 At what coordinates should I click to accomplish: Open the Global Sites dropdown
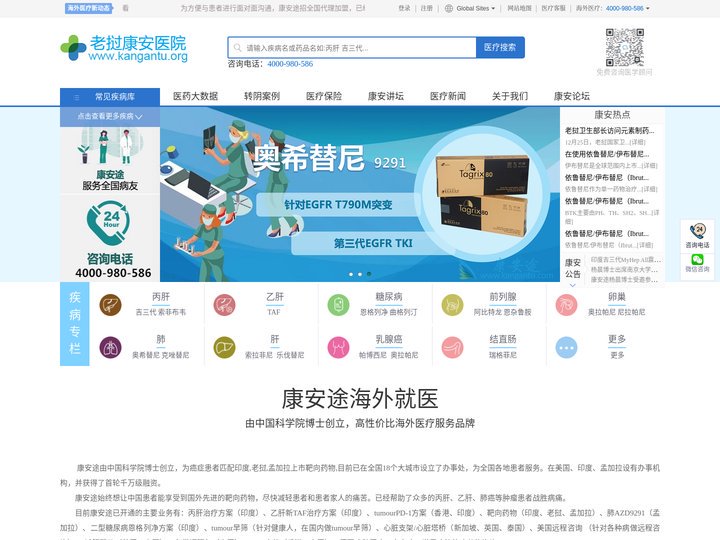[475, 8]
